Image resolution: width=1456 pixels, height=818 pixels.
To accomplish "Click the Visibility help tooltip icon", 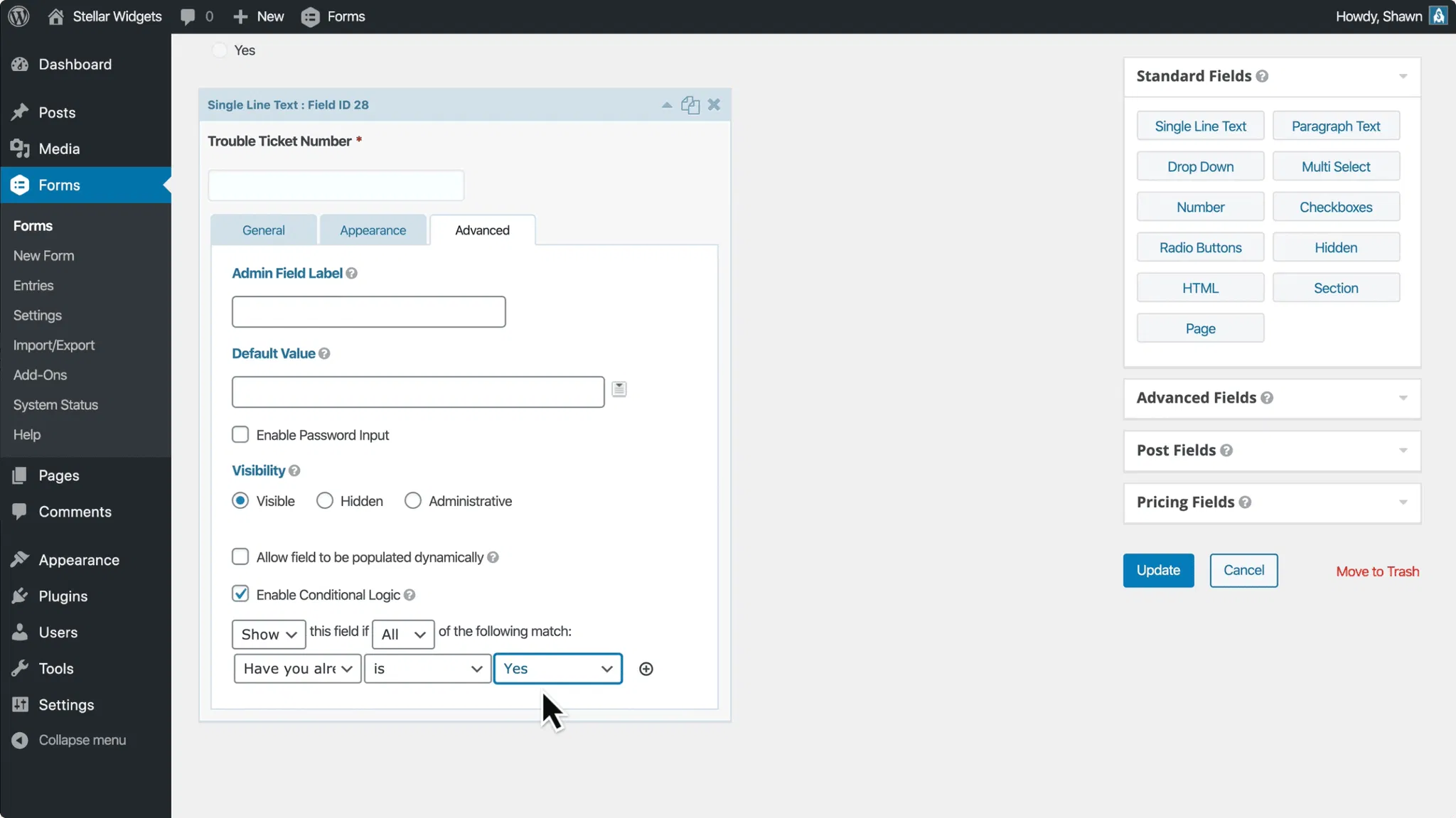I will pos(294,470).
